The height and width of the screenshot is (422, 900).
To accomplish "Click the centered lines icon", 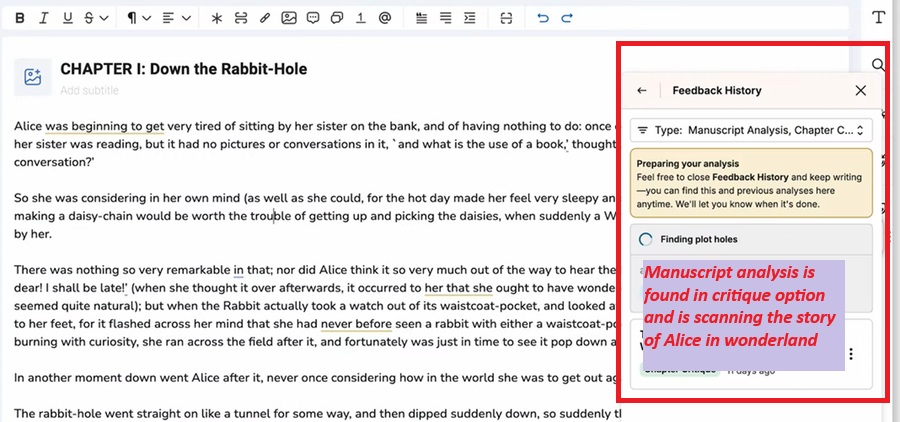I will [x=445, y=18].
